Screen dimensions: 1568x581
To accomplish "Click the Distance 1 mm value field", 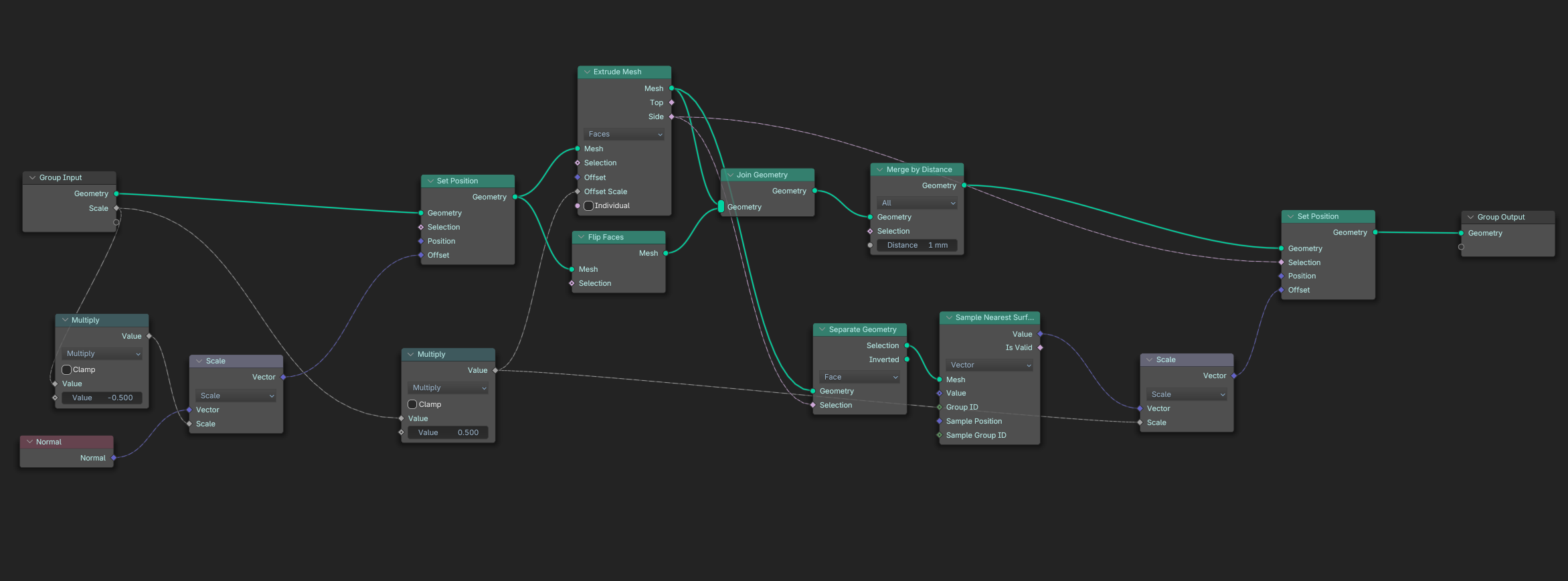I will tap(918, 246).
